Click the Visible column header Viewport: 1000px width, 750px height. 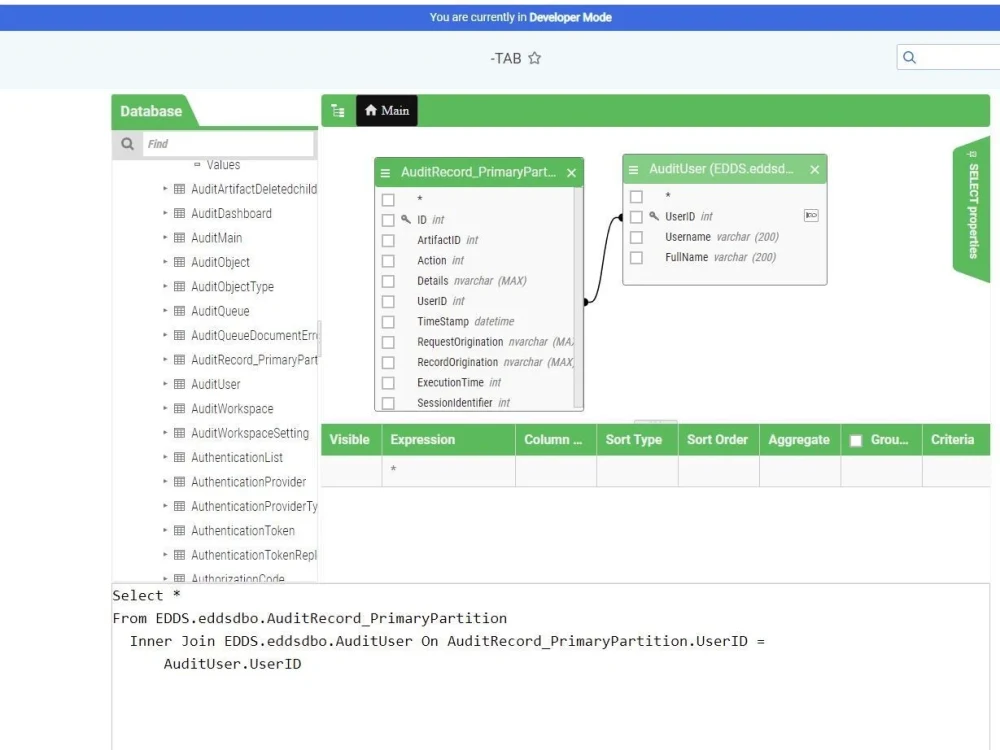click(x=351, y=439)
